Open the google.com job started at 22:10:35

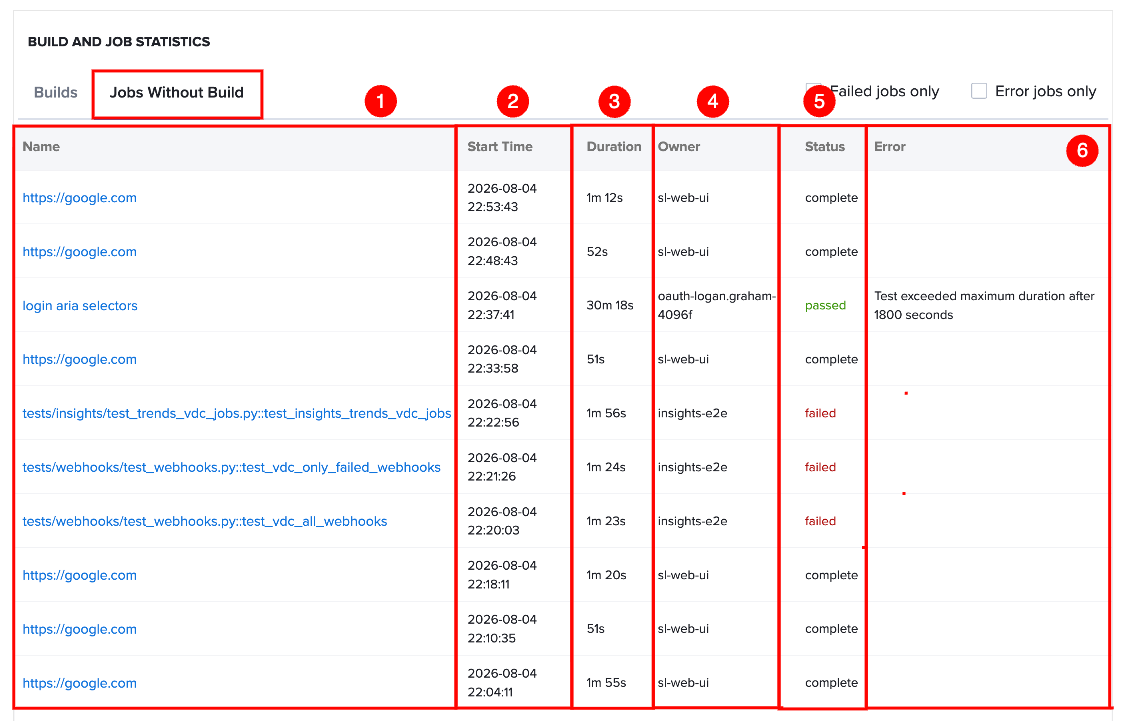(80, 629)
